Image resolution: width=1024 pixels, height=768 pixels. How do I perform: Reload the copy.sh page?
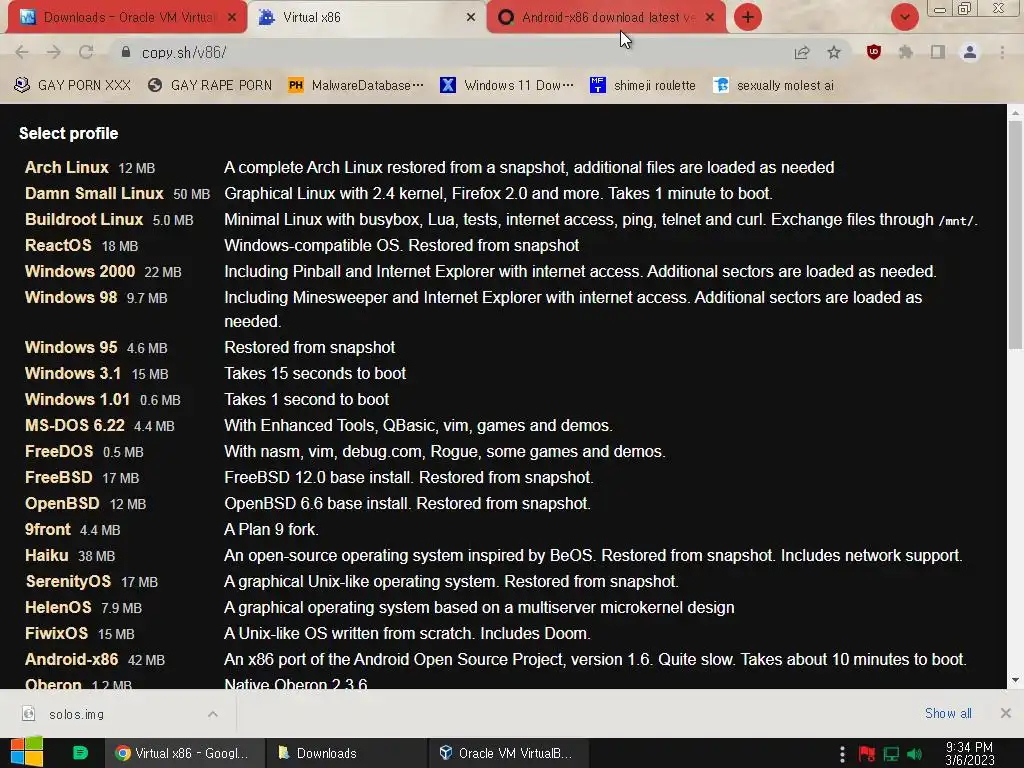click(86, 52)
